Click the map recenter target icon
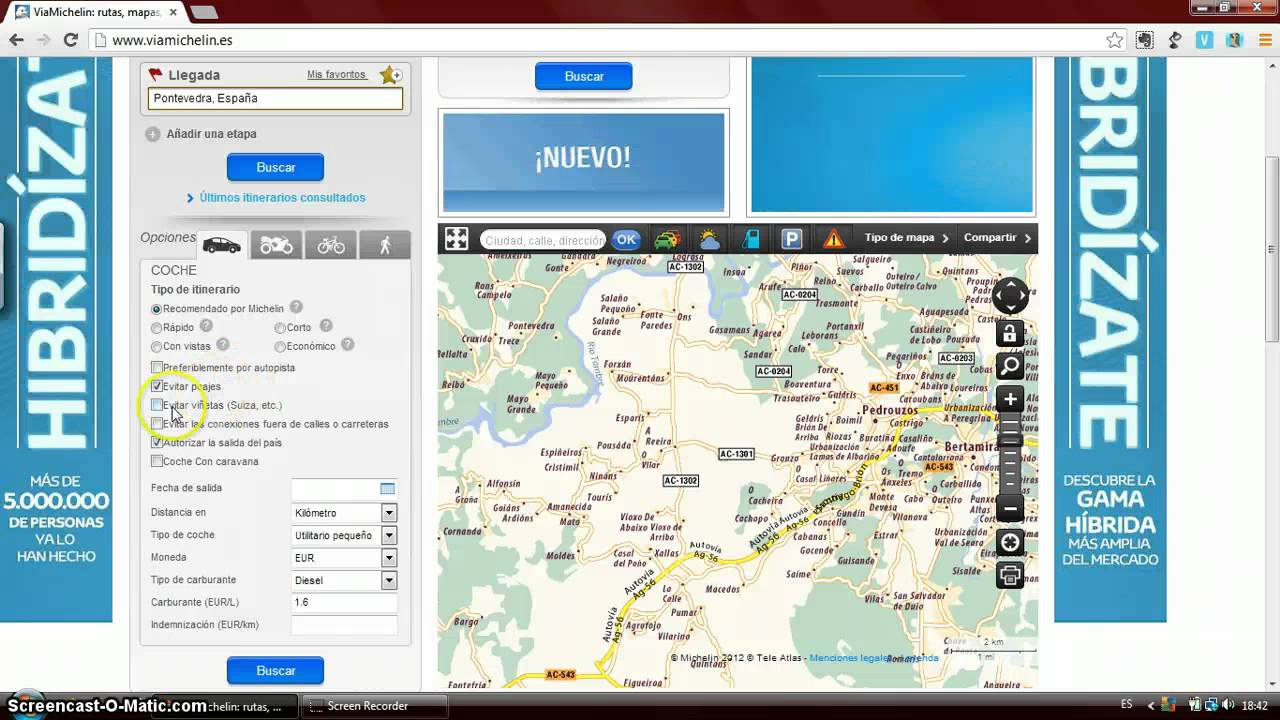The height and width of the screenshot is (720, 1280). [x=1010, y=543]
